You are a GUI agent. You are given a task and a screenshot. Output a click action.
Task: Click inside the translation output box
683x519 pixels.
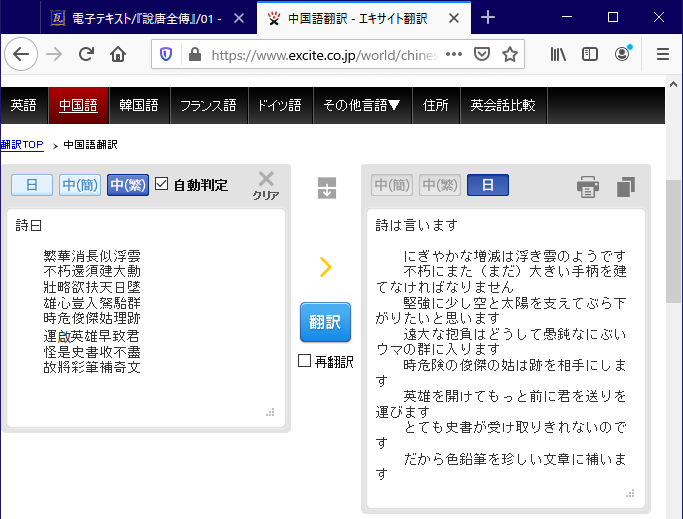click(x=506, y=358)
